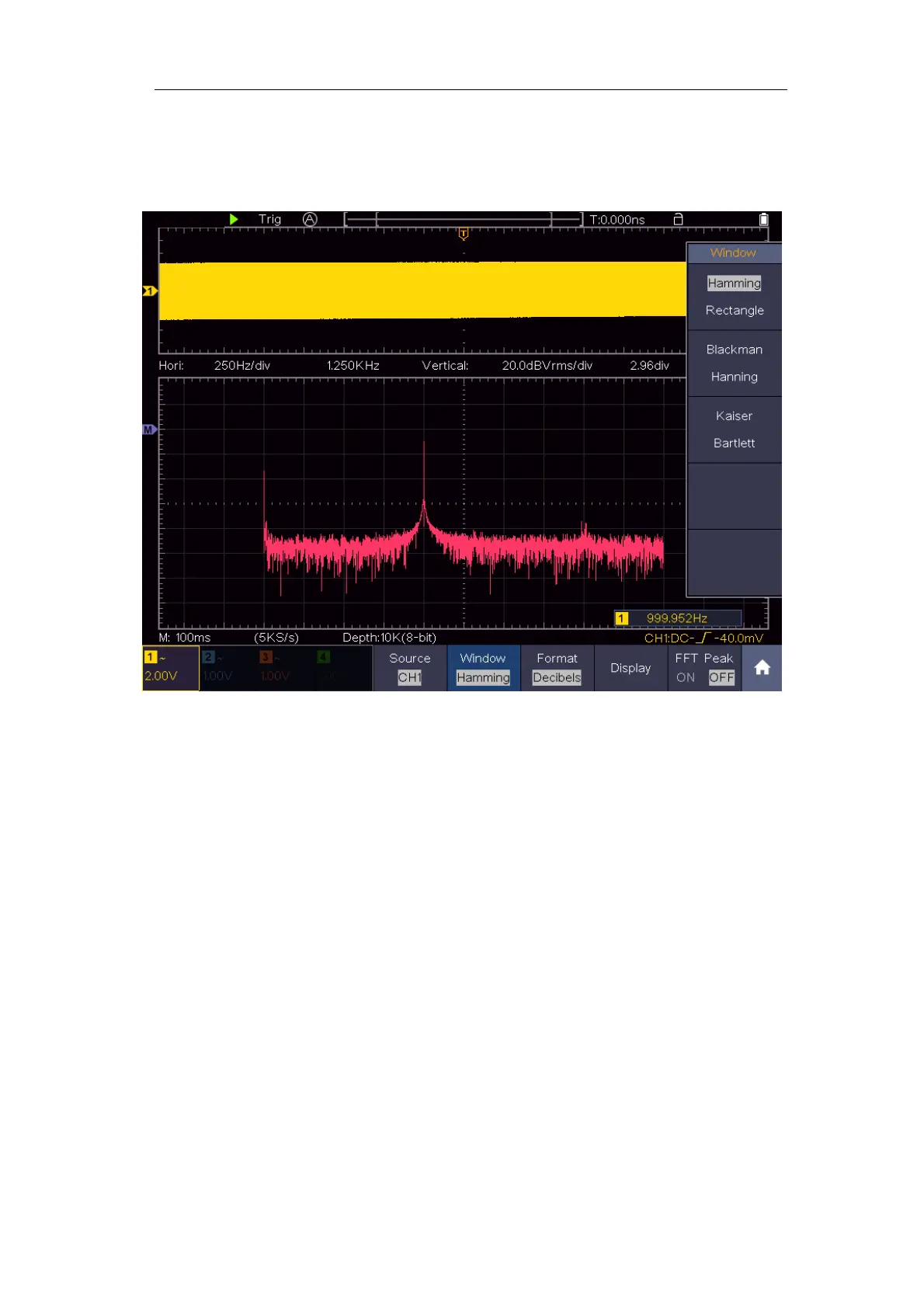
Task: Click the purple M math reference marker
Action: coord(150,429)
